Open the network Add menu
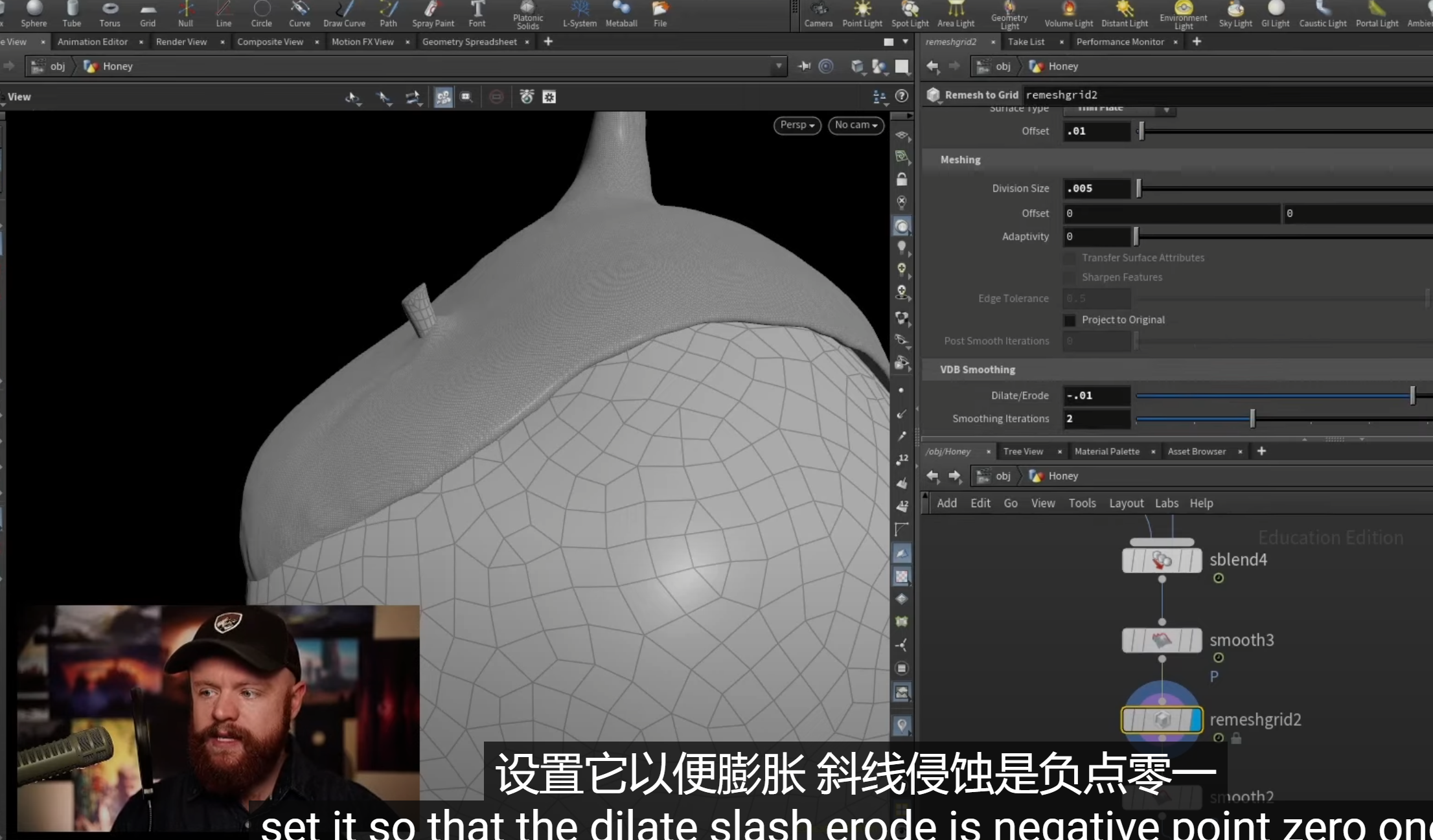 point(946,503)
